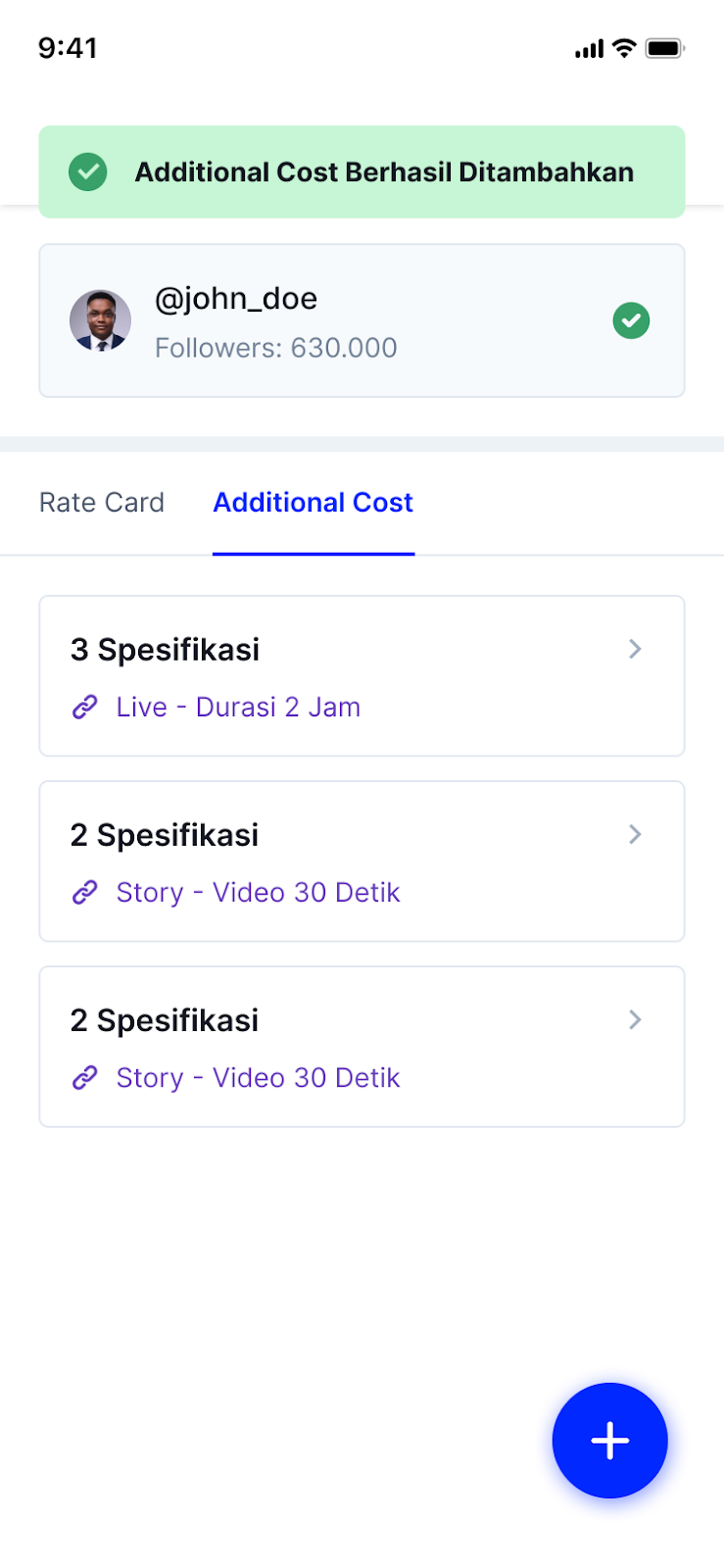The height and width of the screenshot is (1568, 724).
Task: Tap the blue plus floating button
Action: pyautogui.click(x=609, y=1440)
